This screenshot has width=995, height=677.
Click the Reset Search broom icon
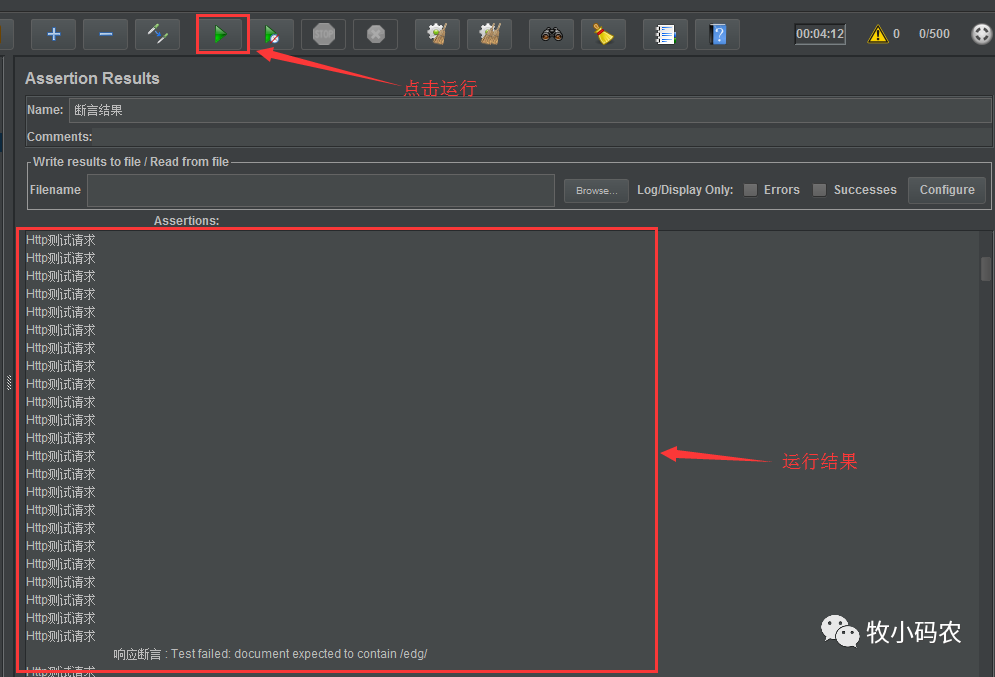pyautogui.click(x=603, y=34)
